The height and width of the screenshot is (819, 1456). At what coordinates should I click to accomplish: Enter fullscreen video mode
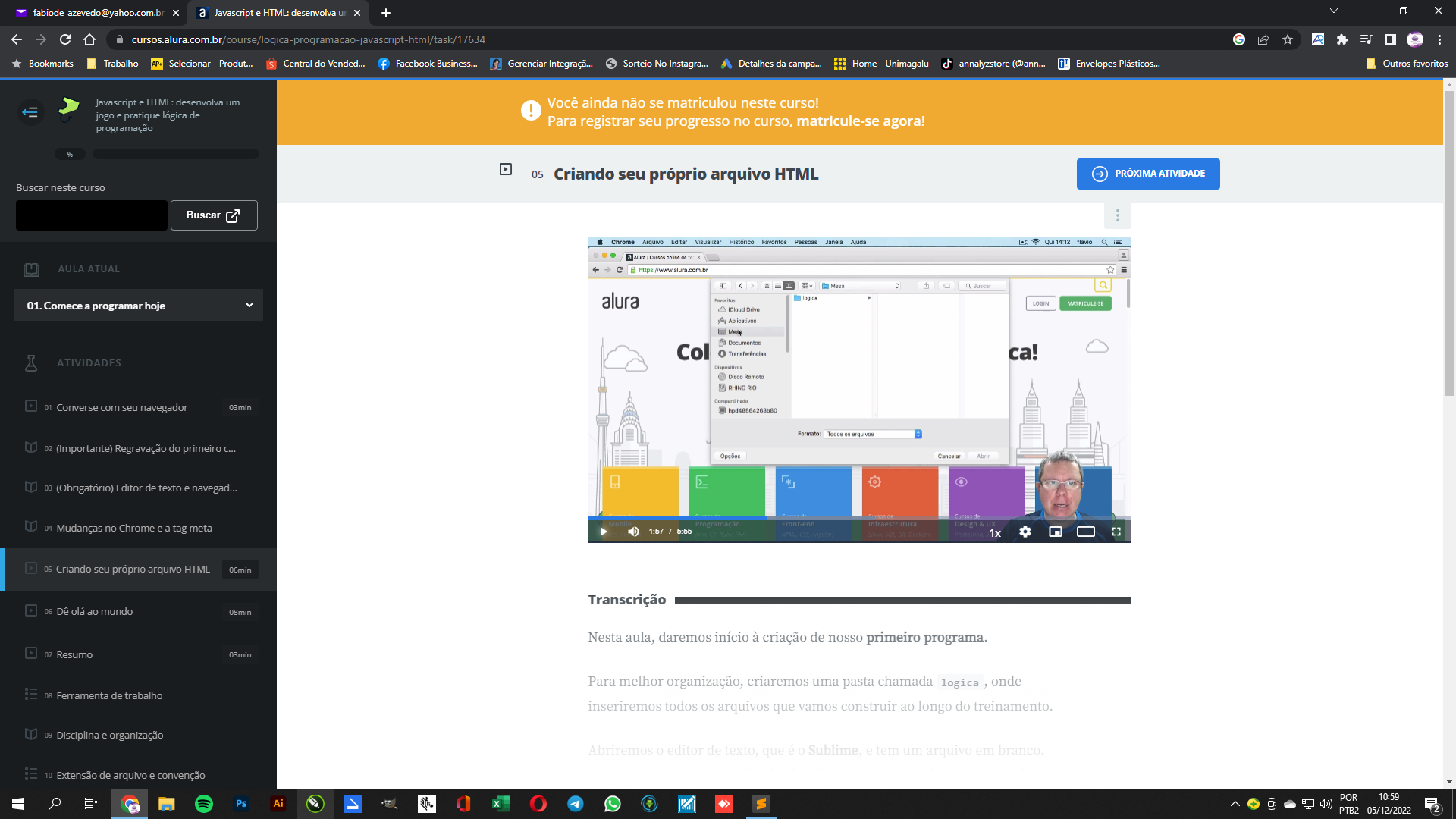pos(1116,532)
